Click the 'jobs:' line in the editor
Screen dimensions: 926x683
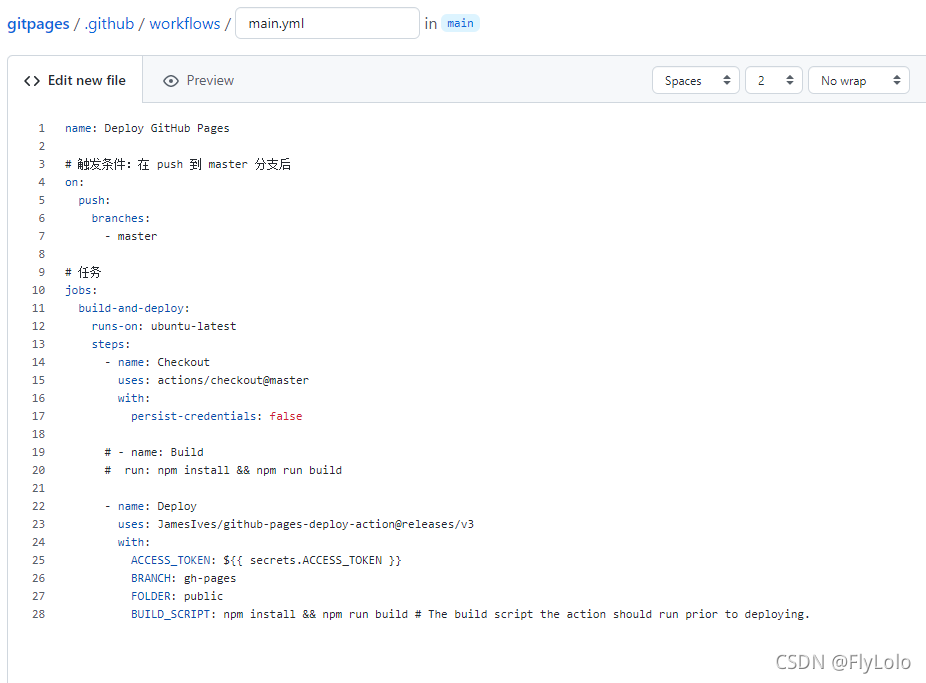tap(81, 290)
